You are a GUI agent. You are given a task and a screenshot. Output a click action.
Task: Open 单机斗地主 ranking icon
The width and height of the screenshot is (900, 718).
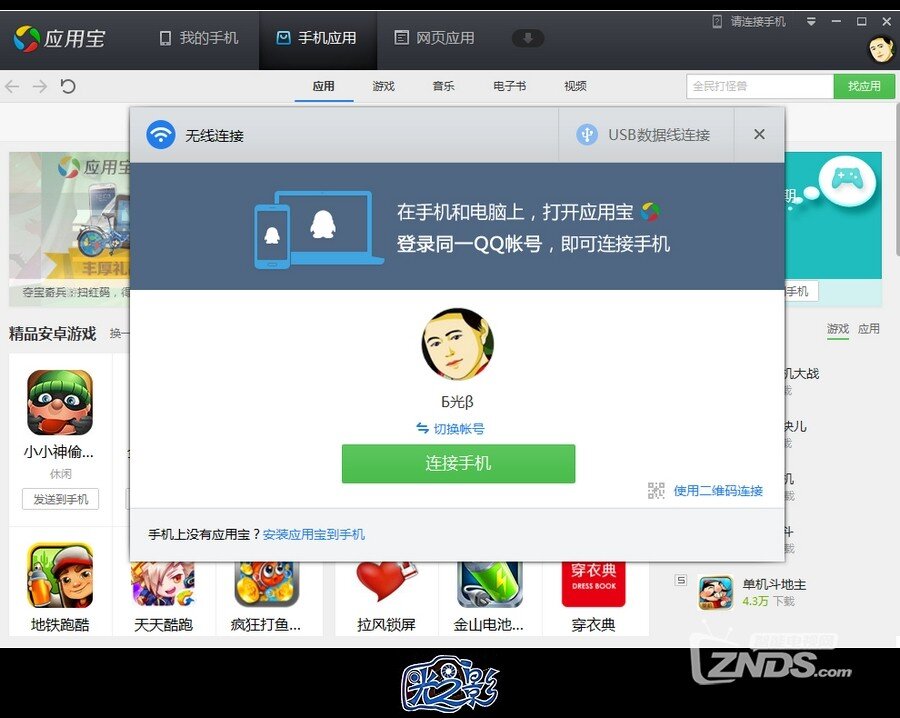[715, 593]
